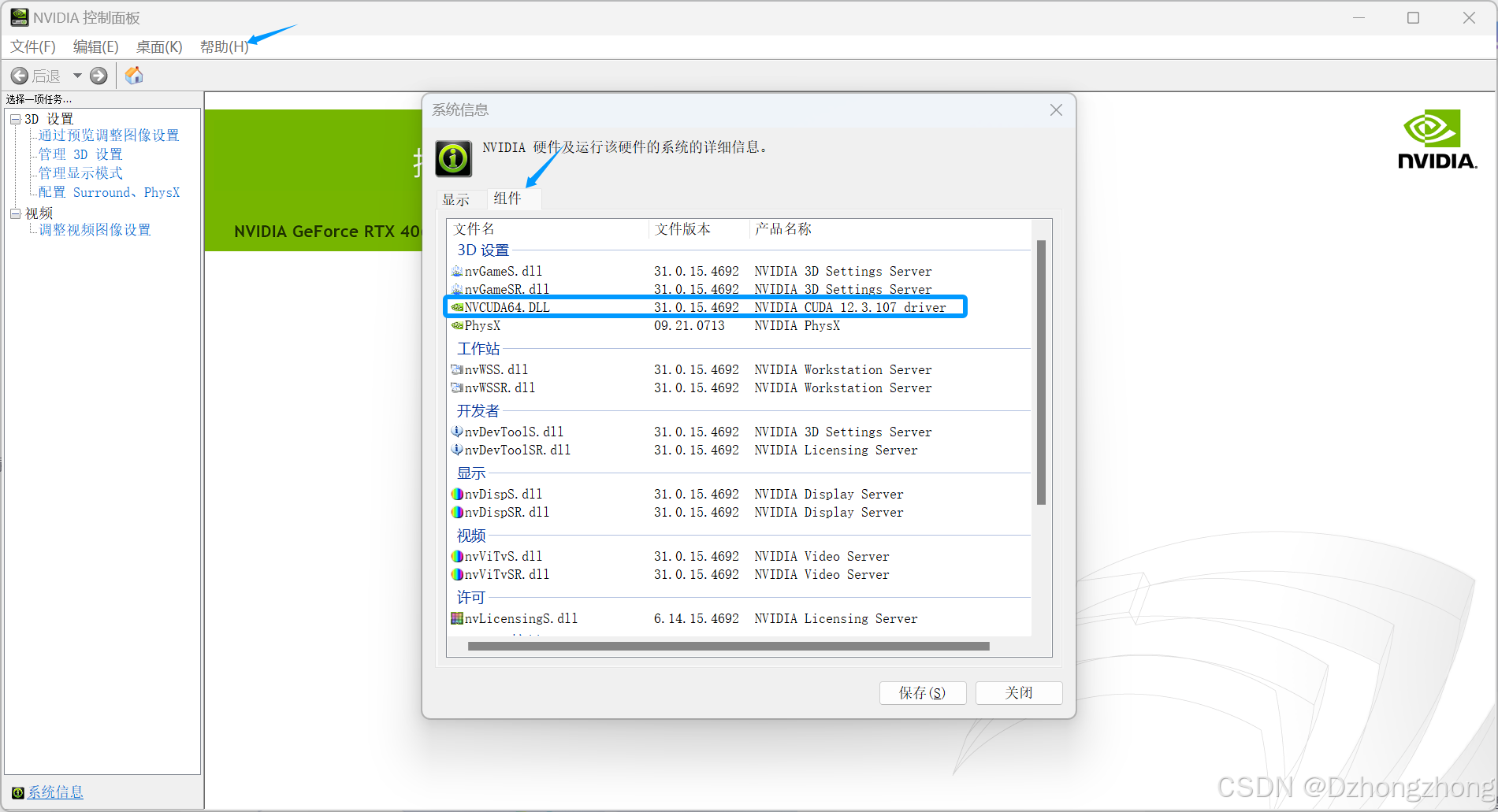The width and height of the screenshot is (1498, 812).
Task: Select the PhysX version 09.21.0713 cell
Action: (x=690, y=325)
